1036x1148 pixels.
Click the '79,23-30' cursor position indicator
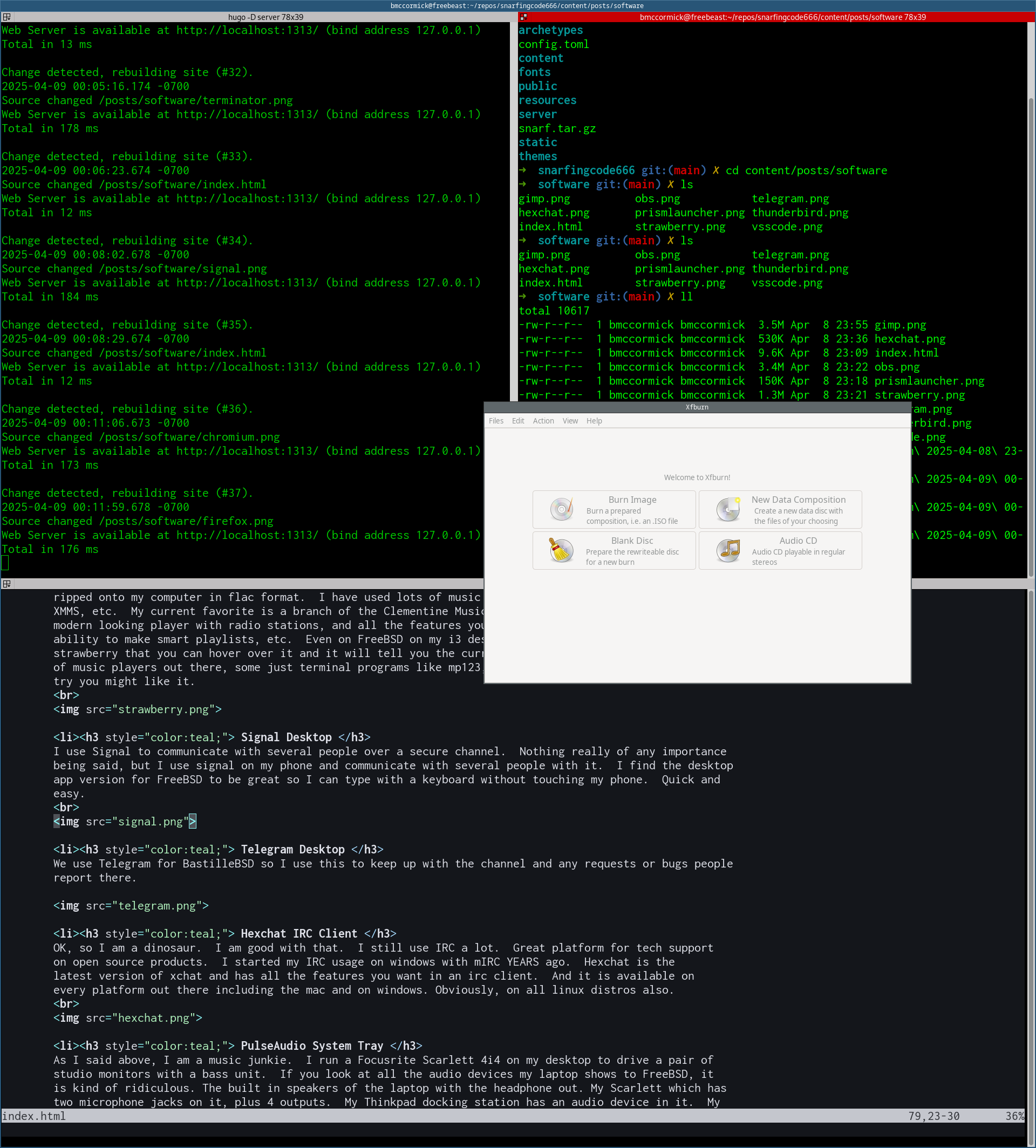coord(933,1116)
